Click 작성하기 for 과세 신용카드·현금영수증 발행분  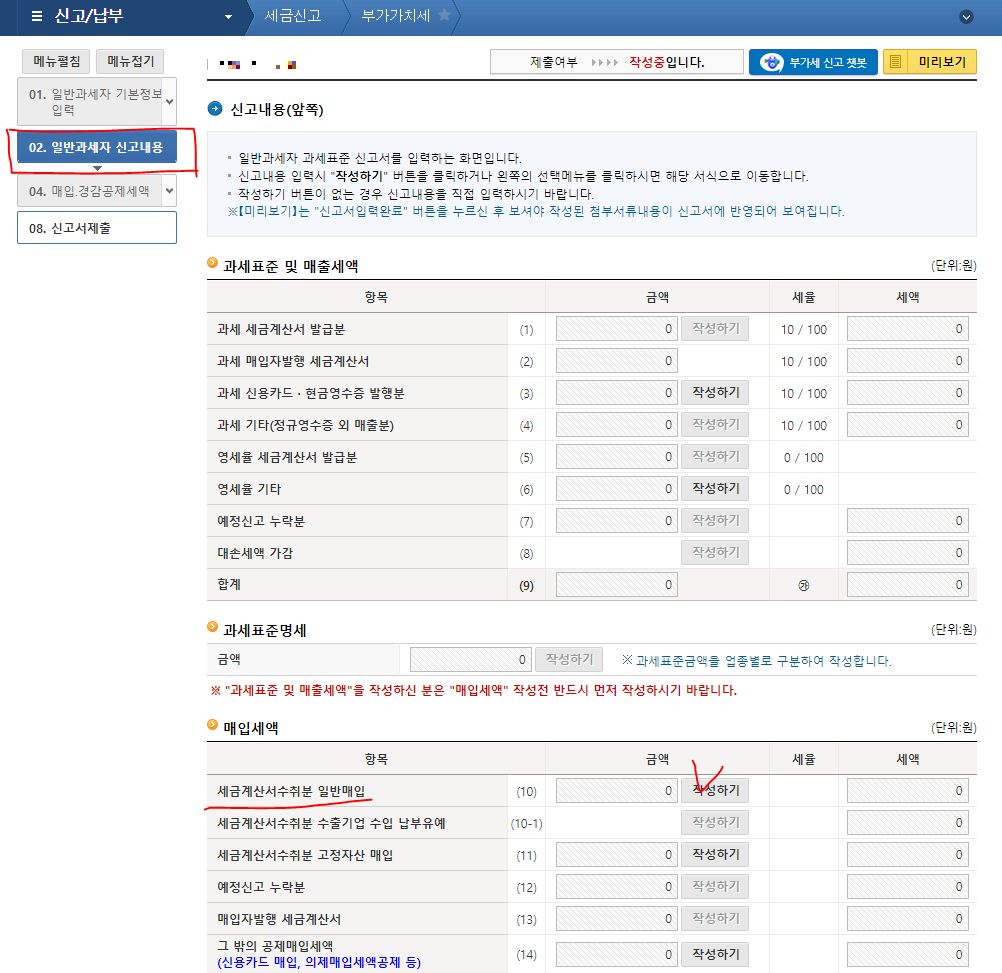pyautogui.click(x=715, y=392)
